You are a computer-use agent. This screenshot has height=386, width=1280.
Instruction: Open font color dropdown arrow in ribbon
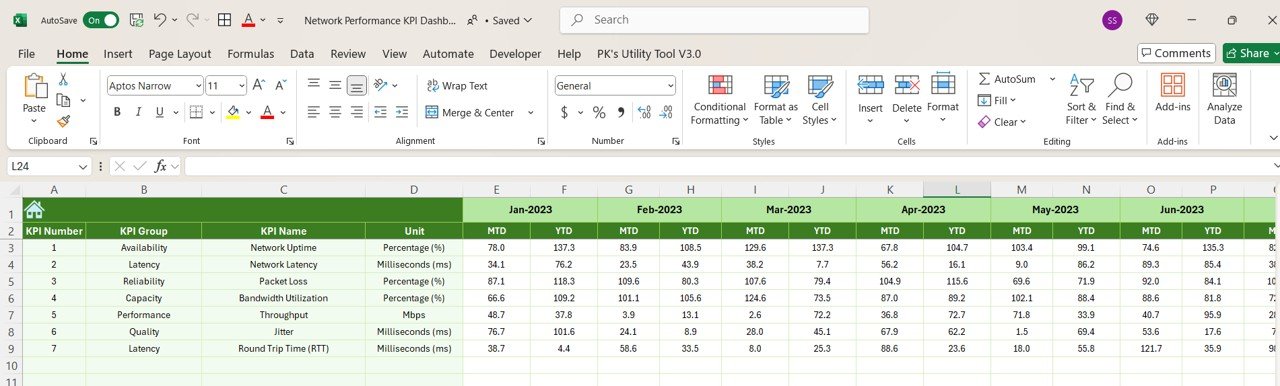click(283, 112)
